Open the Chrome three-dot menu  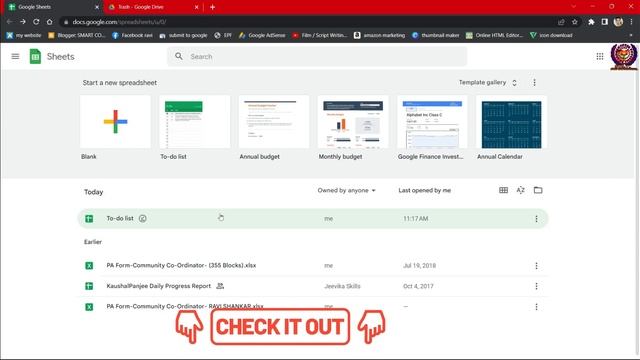631,22
